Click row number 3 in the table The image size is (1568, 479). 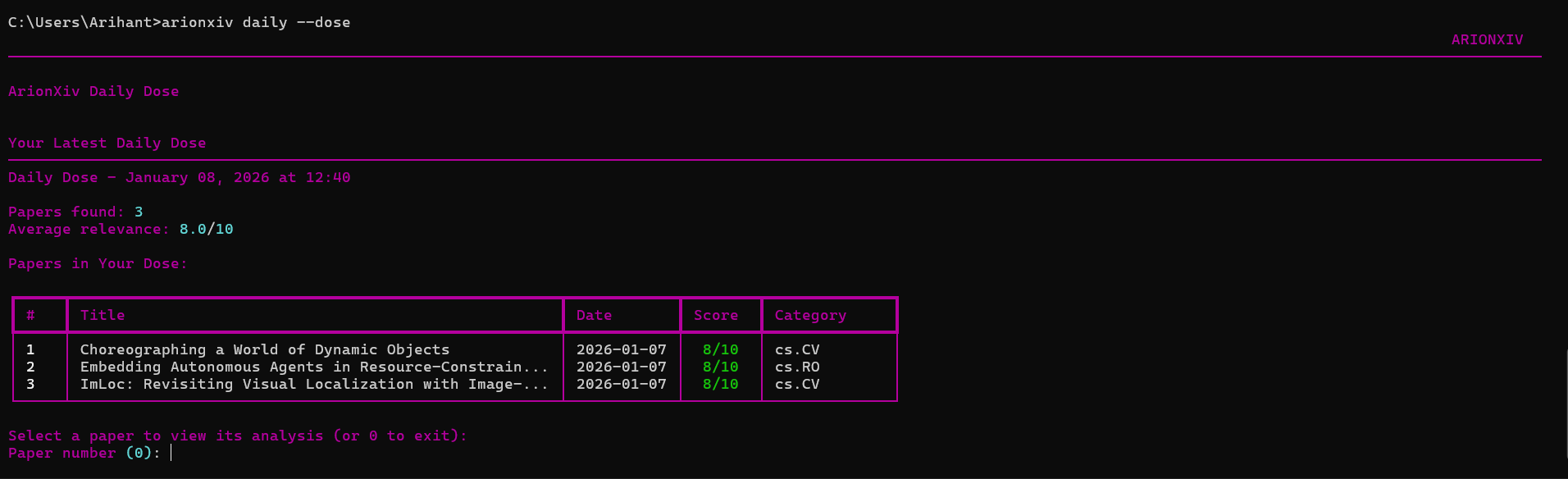(30, 384)
